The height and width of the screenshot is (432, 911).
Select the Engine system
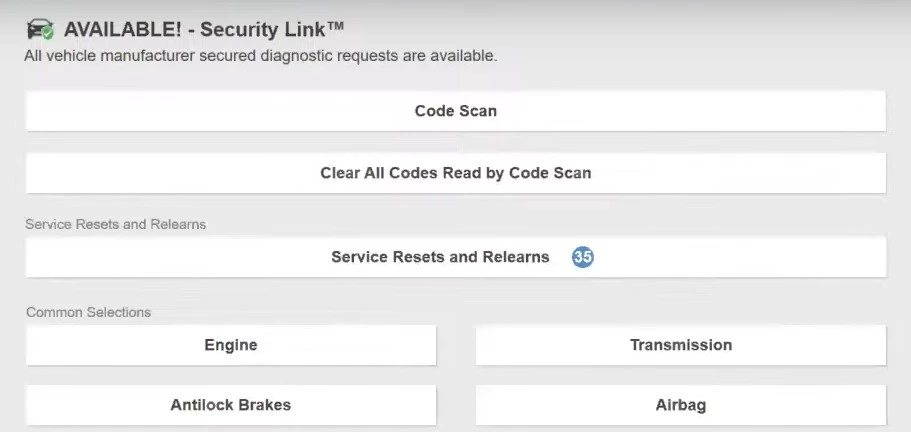point(231,345)
